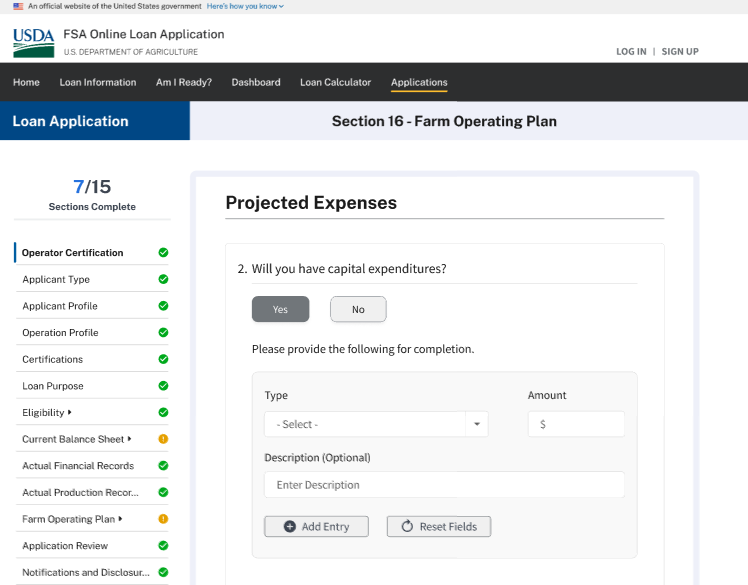
Task: Click the plus icon on Add Entry
Action: (x=290, y=526)
